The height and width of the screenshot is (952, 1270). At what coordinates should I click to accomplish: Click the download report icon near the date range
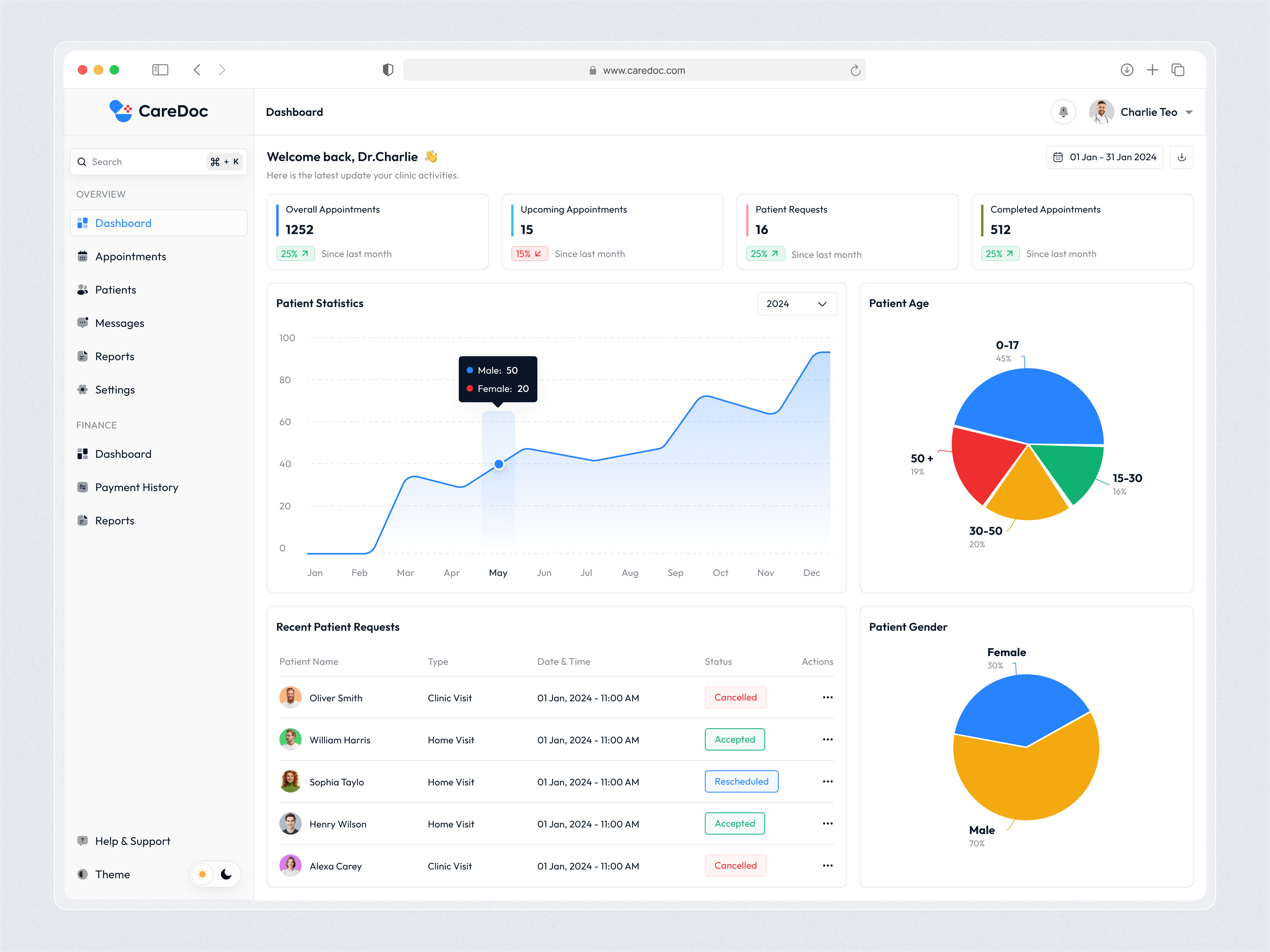tap(1181, 157)
